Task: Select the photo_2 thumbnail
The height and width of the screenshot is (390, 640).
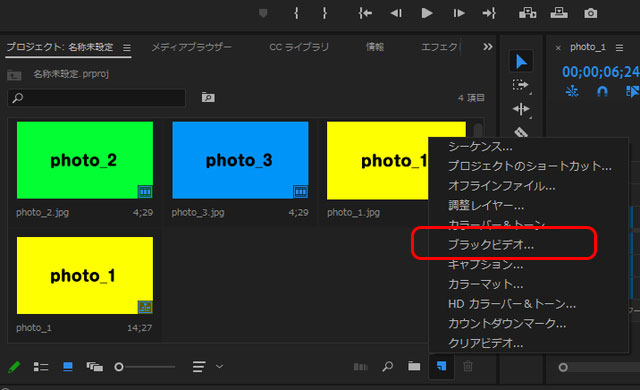Action: 85,160
